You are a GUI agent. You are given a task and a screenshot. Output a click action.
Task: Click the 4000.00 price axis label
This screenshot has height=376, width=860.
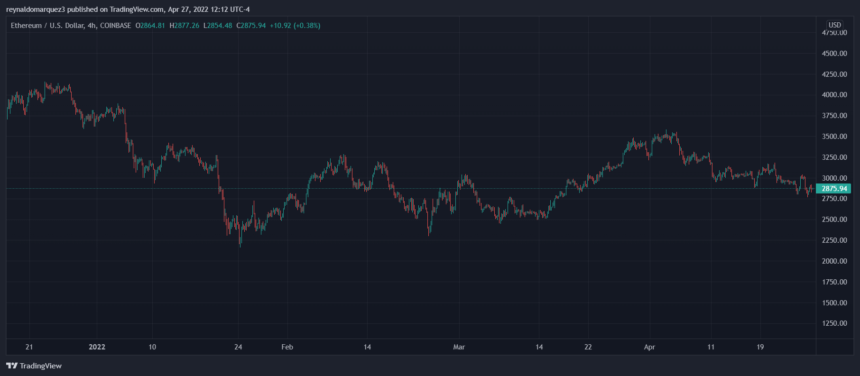pyautogui.click(x=835, y=95)
